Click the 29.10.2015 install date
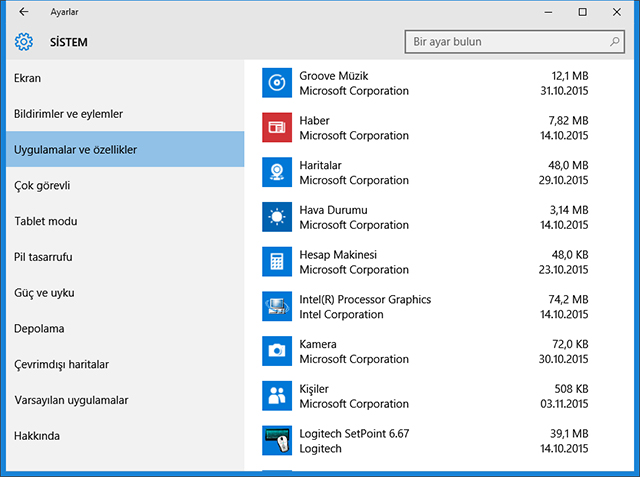Screen dimensions: 640x477 pos(563,180)
